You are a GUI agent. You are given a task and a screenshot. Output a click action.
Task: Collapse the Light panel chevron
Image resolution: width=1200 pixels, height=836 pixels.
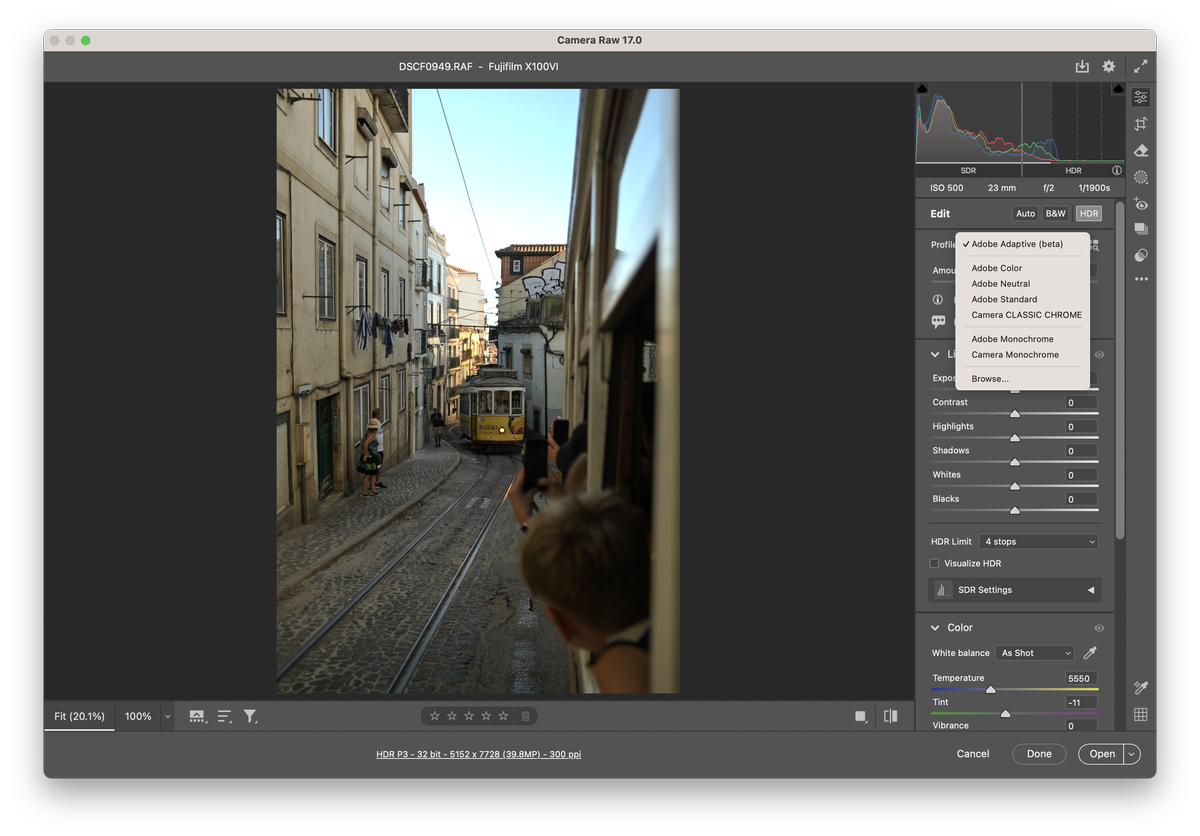point(937,355)
